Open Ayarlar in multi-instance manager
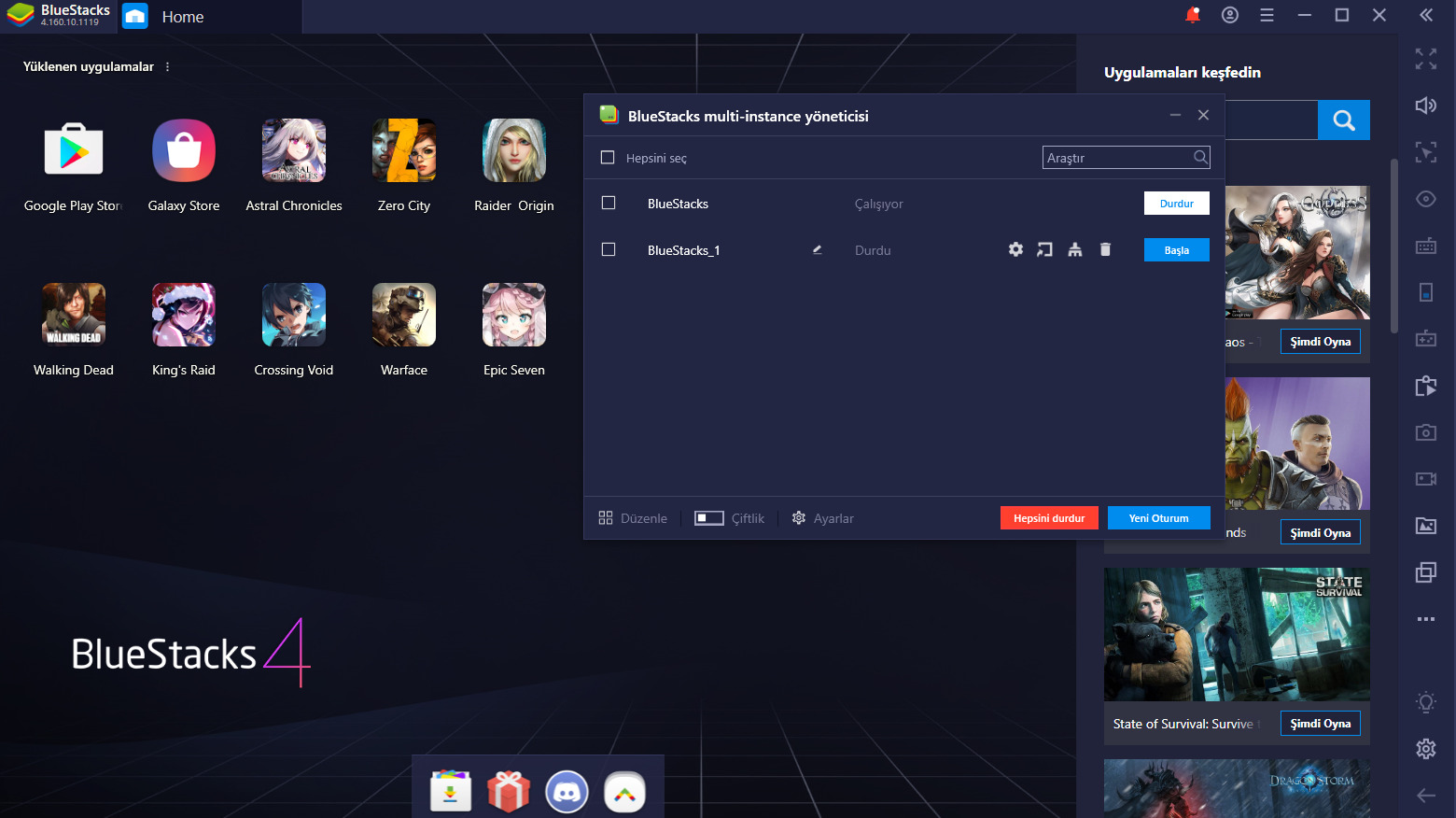Viewport: 1456px width, 818px height. coord(823,518)
